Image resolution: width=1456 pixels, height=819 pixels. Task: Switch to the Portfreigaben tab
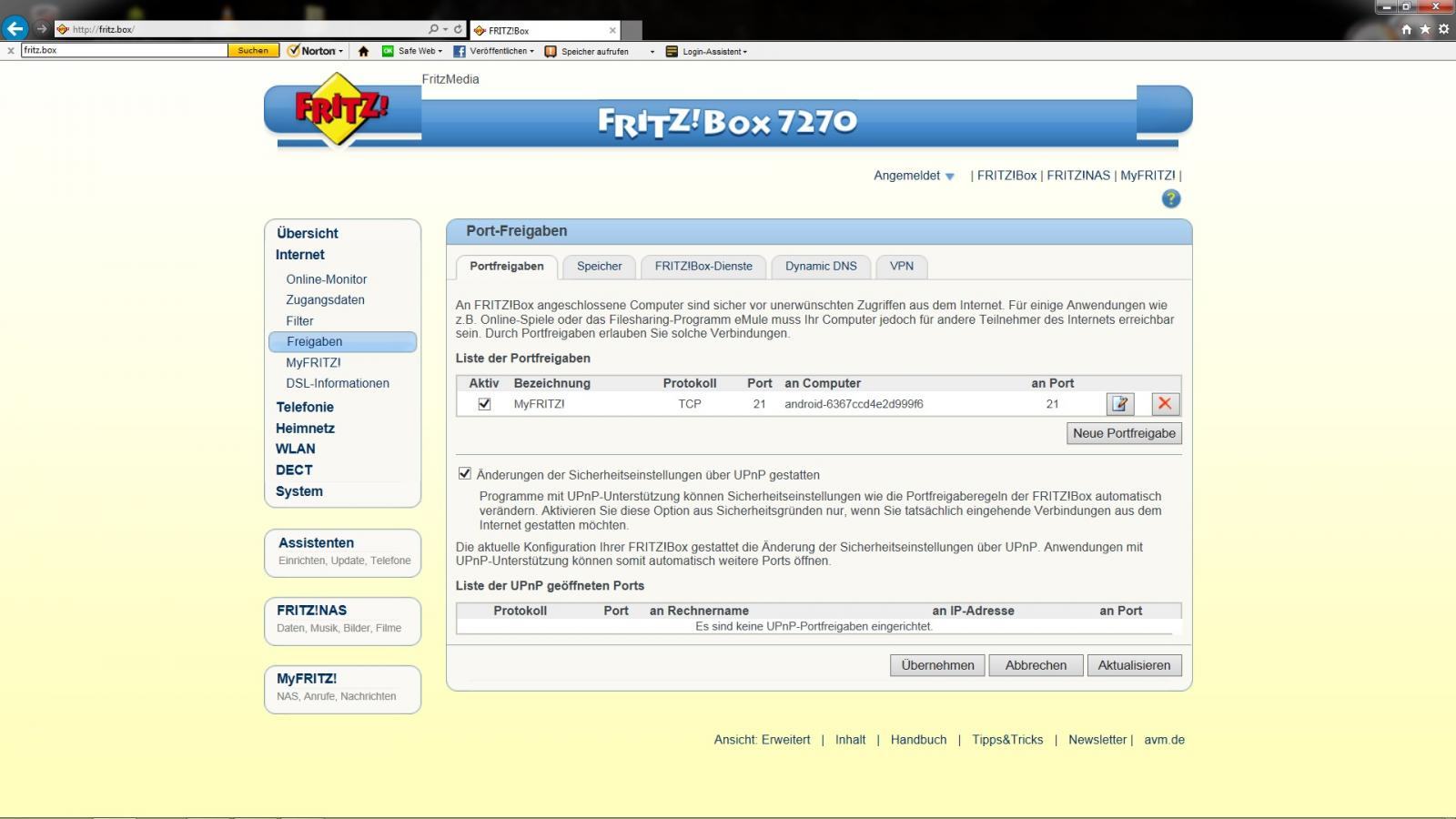[x=507, y=267]
